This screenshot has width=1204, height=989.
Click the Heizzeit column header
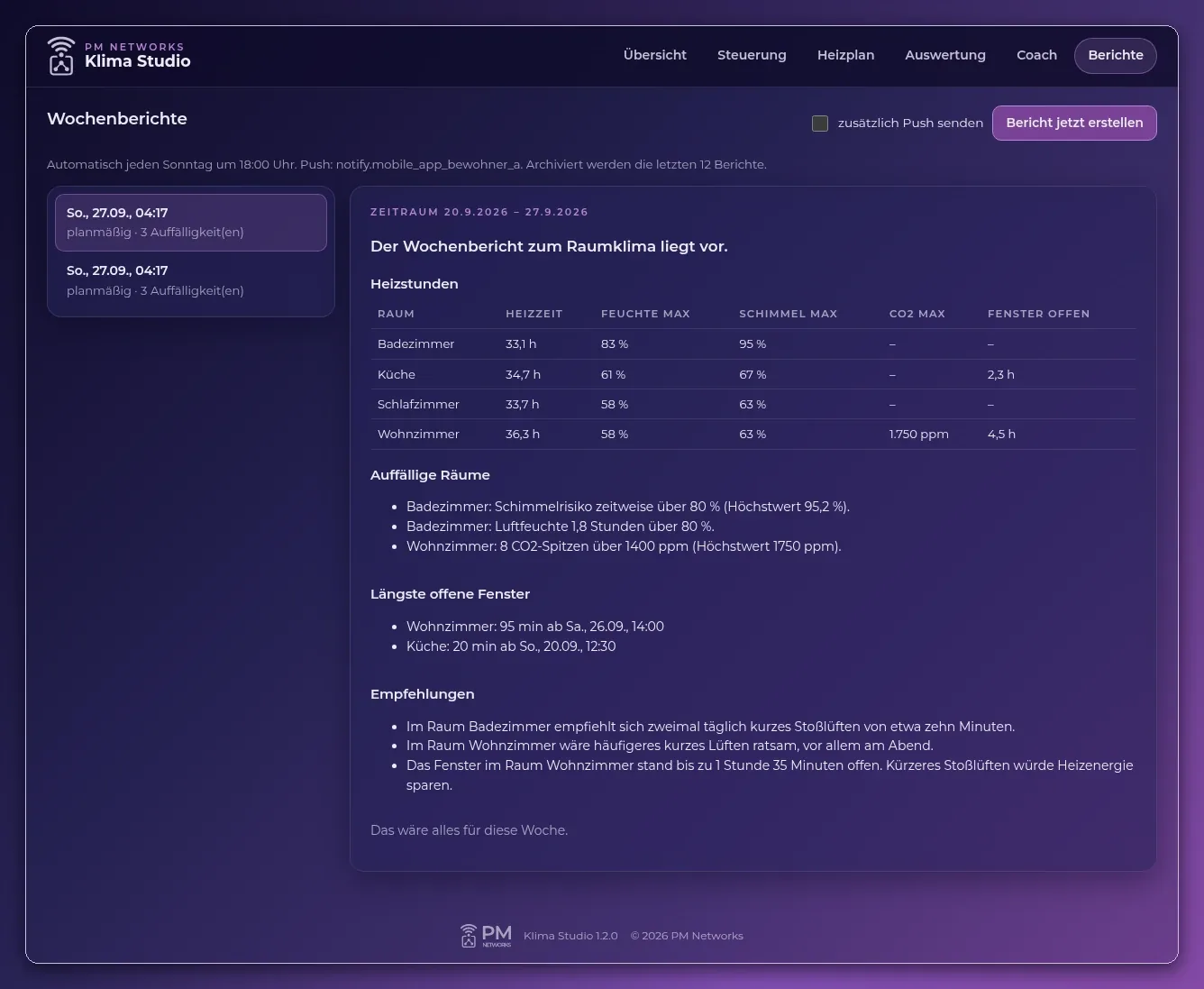(534, 314)
